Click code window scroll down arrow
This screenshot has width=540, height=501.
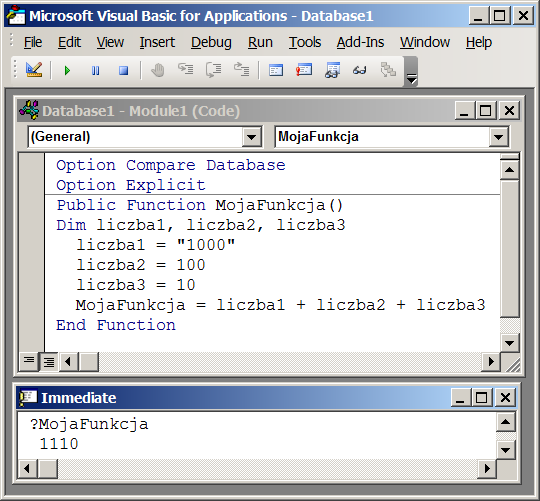point(510,343)
